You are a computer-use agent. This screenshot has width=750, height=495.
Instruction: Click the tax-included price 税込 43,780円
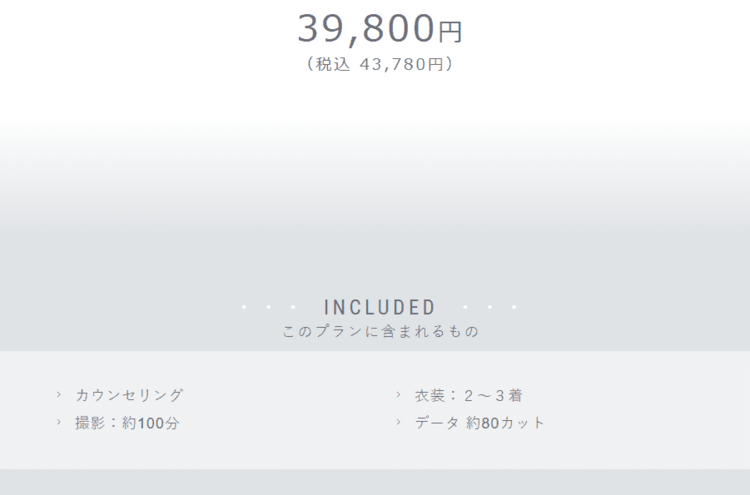pyautogui.click(x=379, y=64)
